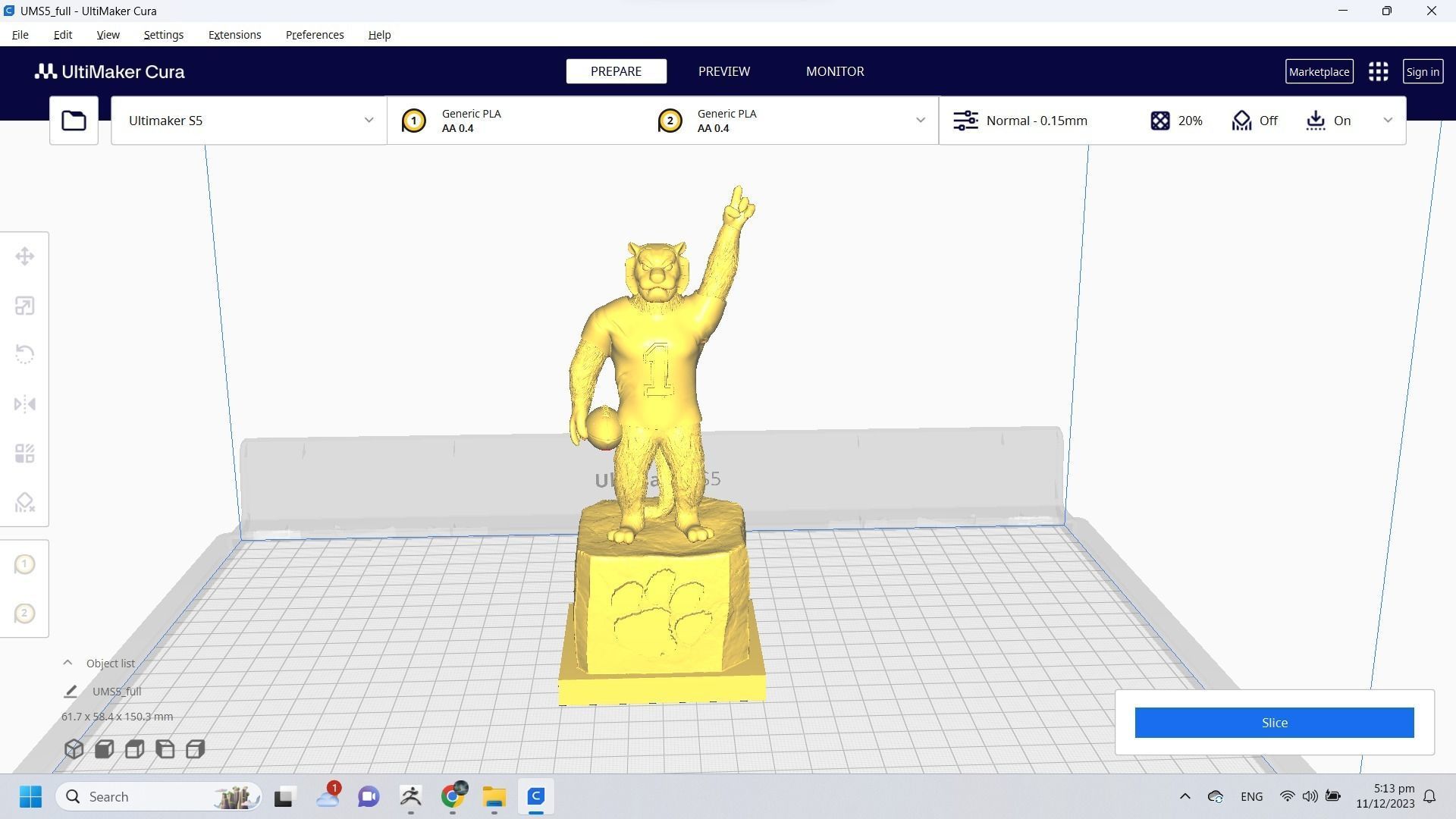Click the Wi-Fi tray icon

tap(1287, 797)
